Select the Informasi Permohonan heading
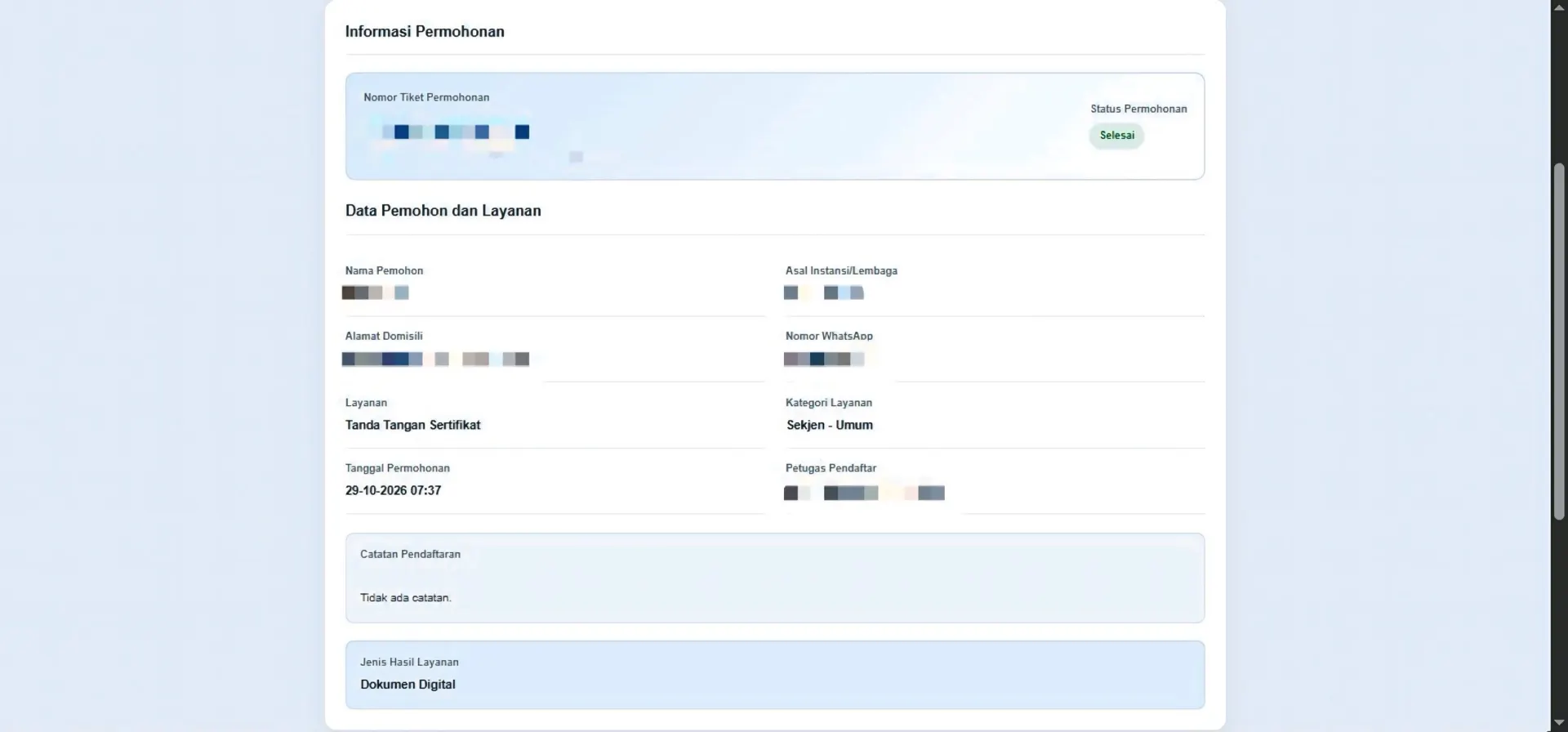Screen dimensions: 1568x732 click(x=425, y=32)
